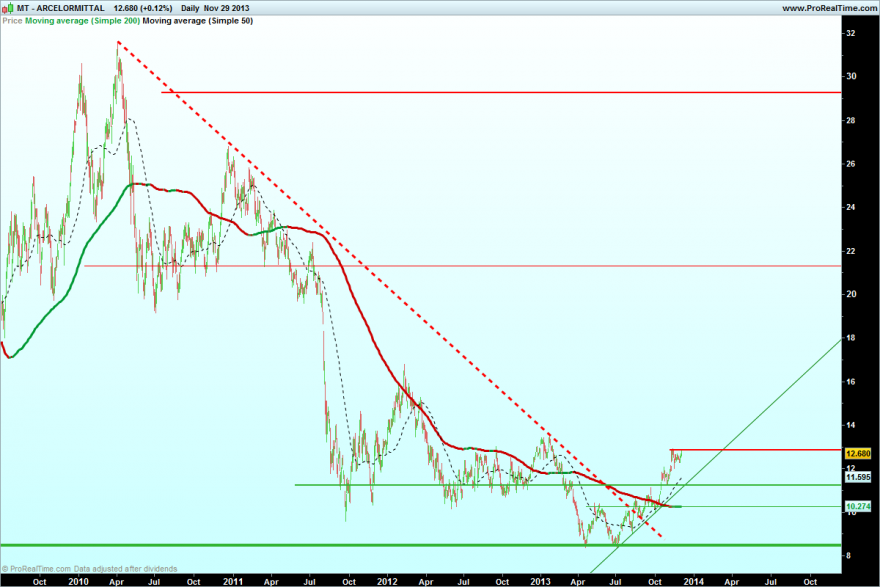This screenshot has height=587, width=880.
Task: Click the 2013 year label on time axis
Action: [x=540, y=581]
